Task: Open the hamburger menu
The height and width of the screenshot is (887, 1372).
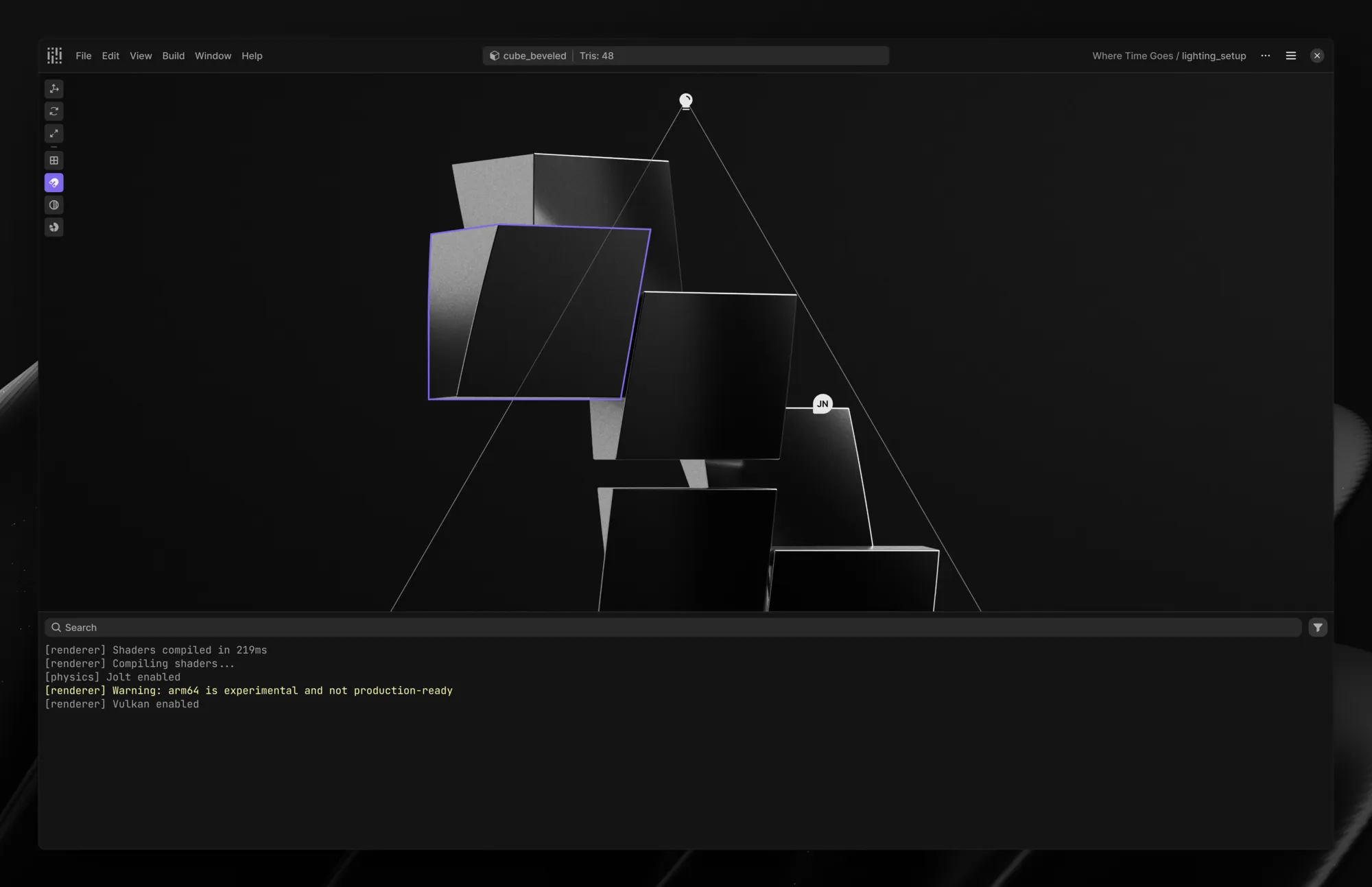Action: (x=1290, y=56)
